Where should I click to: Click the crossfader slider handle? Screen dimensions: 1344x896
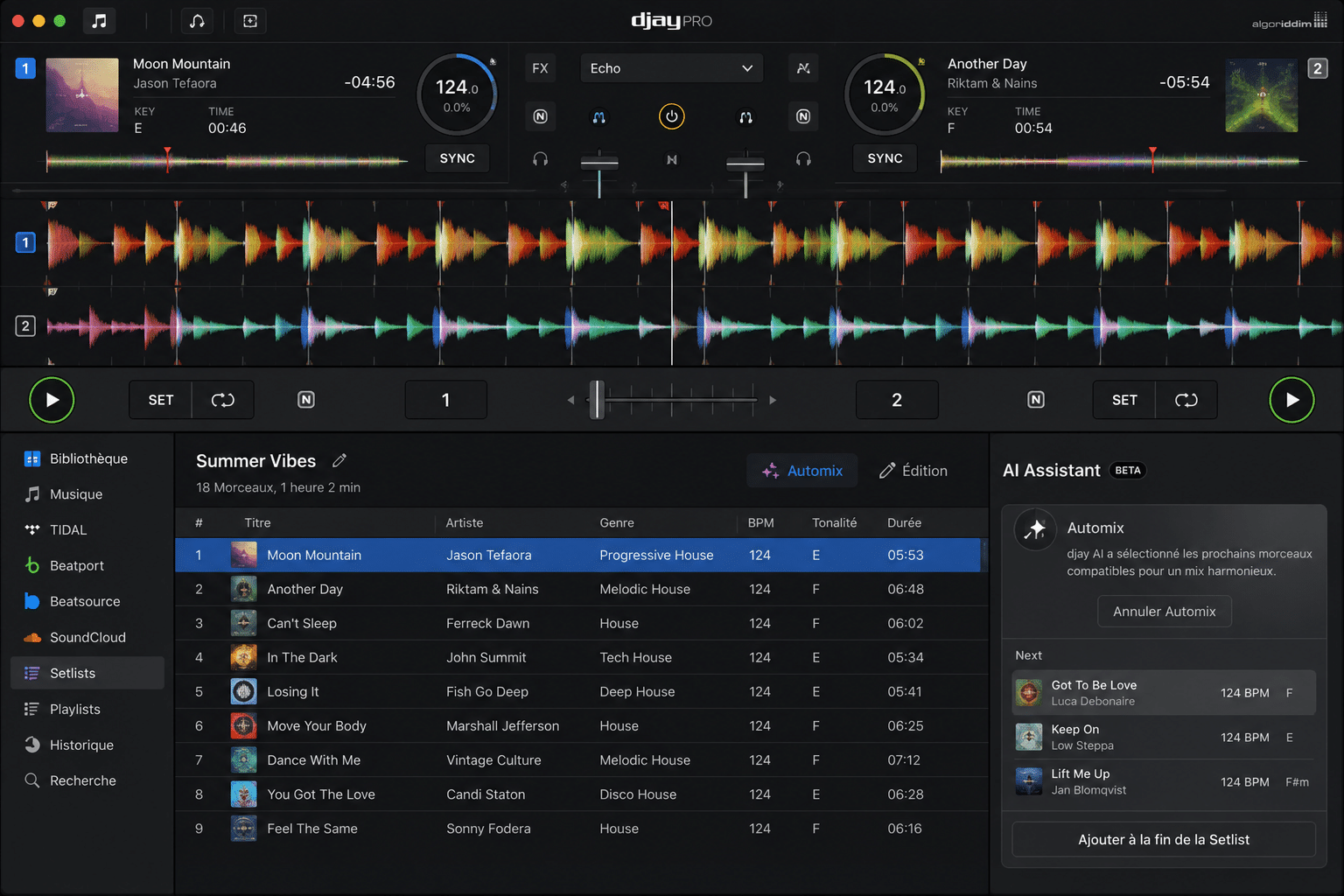click(597, 400)
